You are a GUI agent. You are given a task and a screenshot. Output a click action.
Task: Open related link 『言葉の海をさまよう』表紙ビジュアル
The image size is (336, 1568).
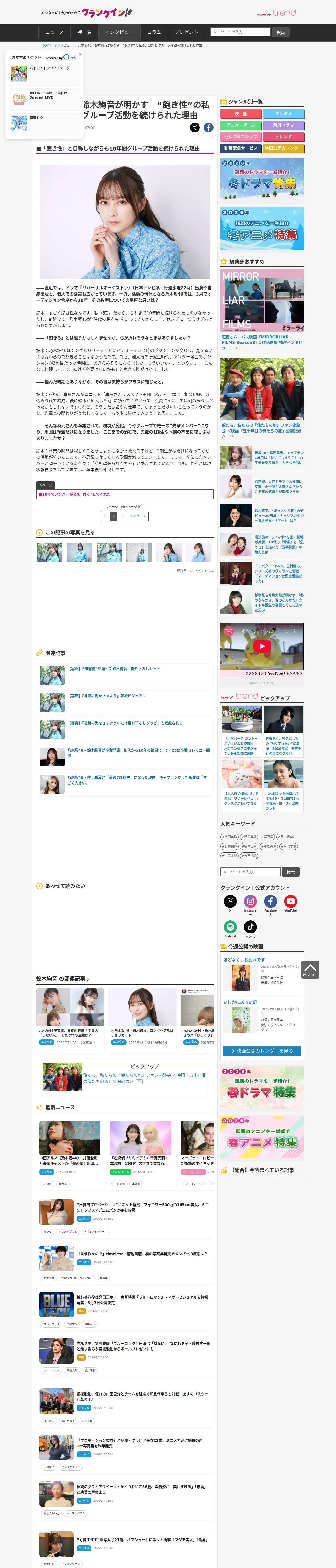(x=107, y=696)
